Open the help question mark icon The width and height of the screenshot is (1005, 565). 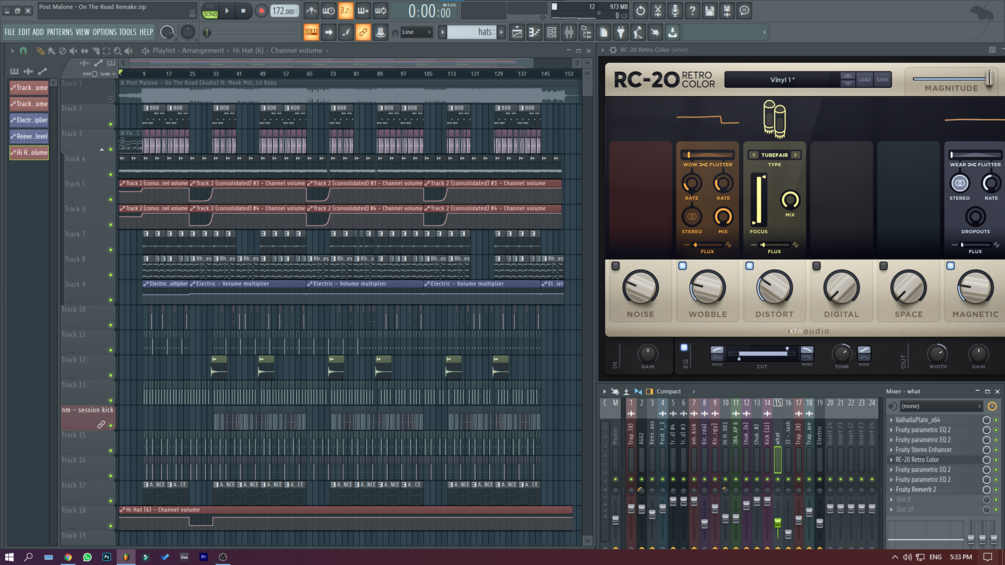point(692,11)
